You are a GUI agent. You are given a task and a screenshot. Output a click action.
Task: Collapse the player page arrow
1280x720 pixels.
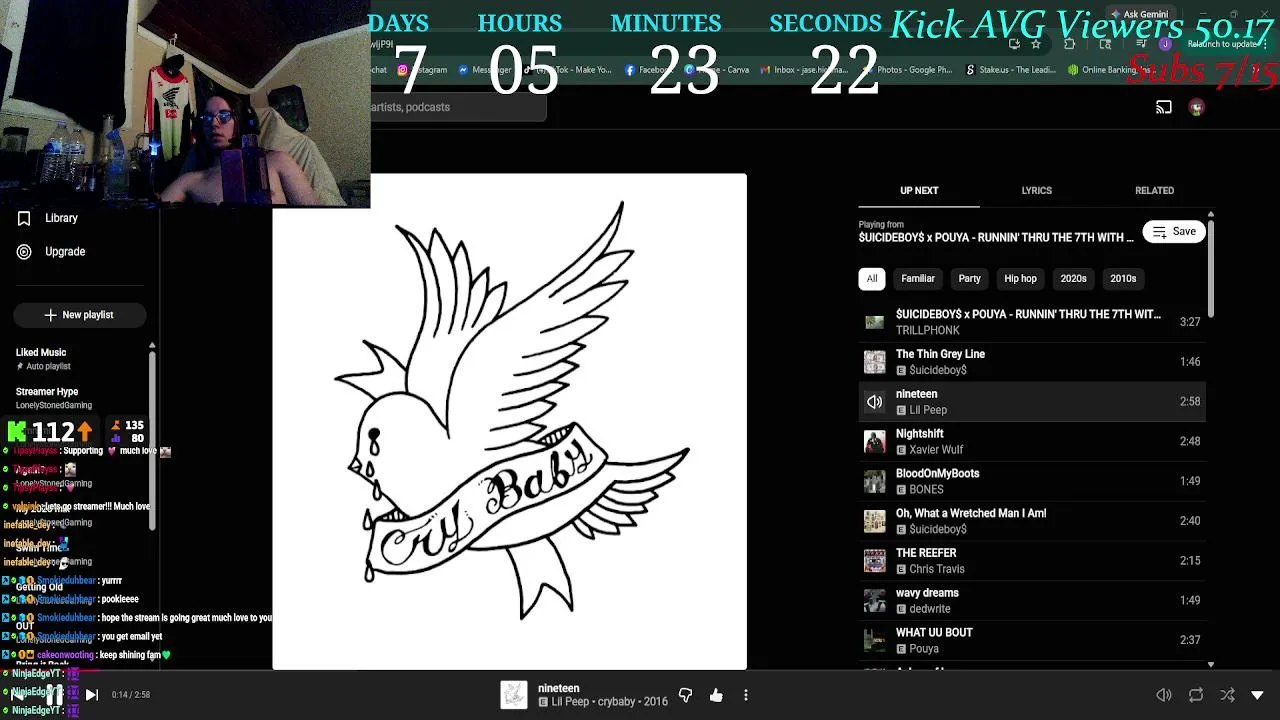click(x=1258, y=695)
